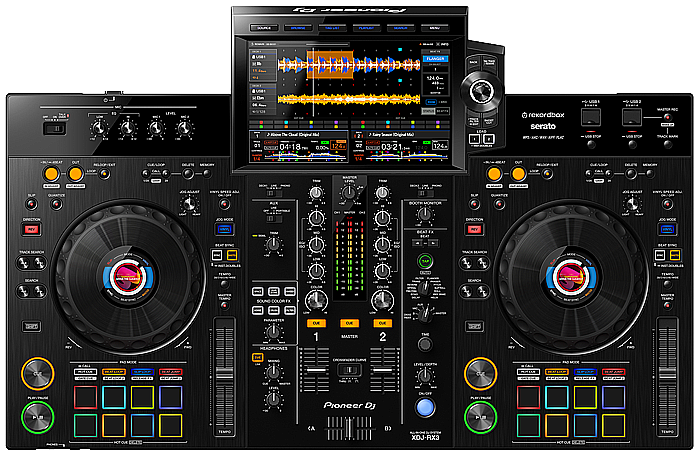Enable MASTER TEMPO on the left deck

point(225,305)
